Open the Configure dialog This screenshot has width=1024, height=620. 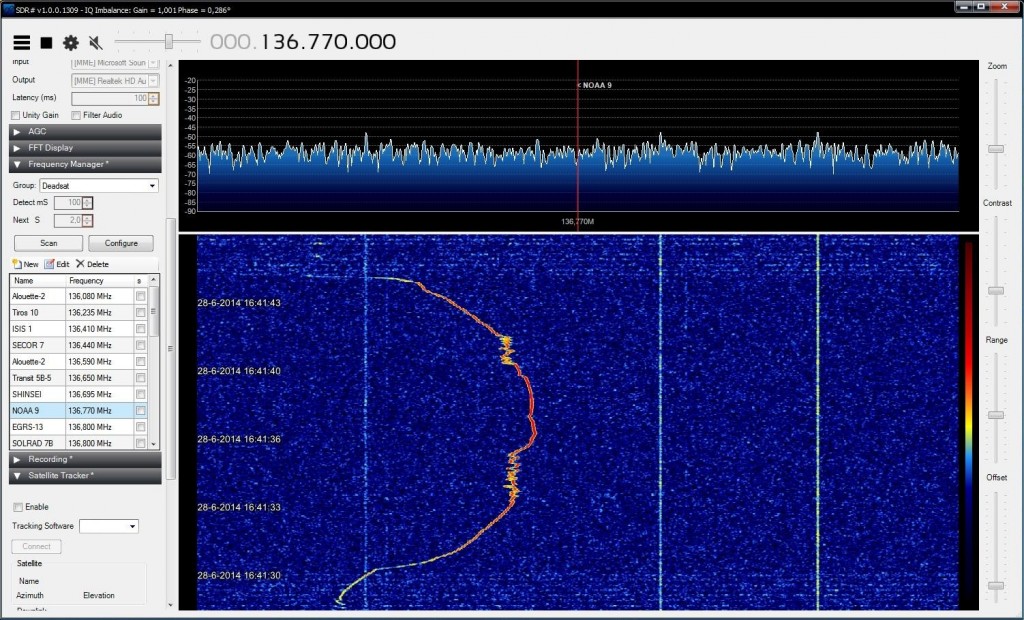click(x=120, y=243)
